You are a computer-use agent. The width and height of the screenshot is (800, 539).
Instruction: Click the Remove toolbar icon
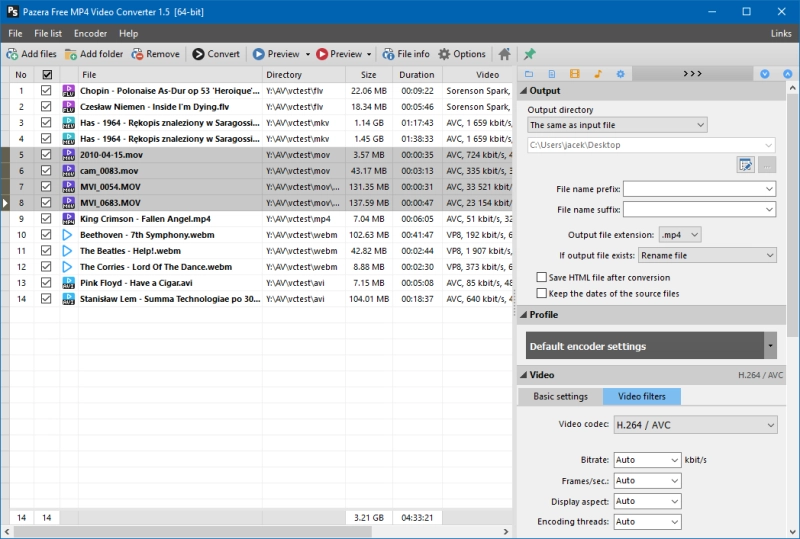(137, 54)
